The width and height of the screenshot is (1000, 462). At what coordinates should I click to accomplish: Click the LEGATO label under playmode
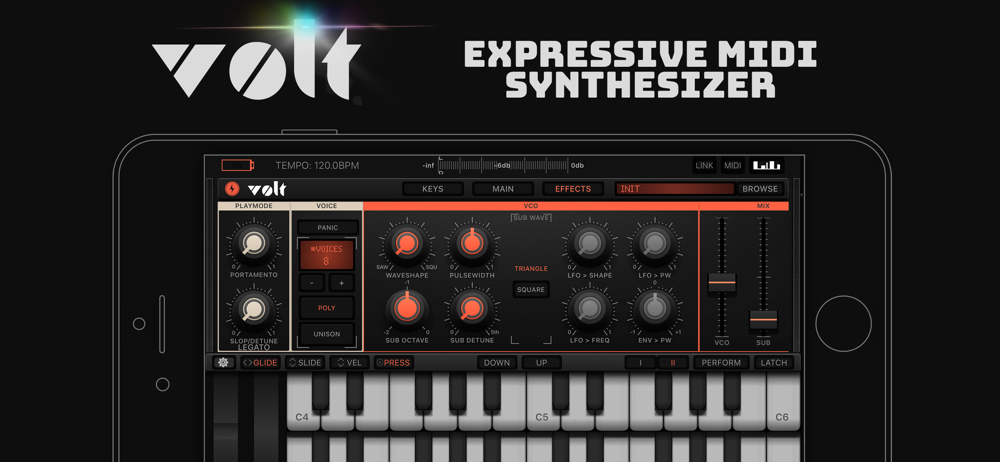coord(254,348)
